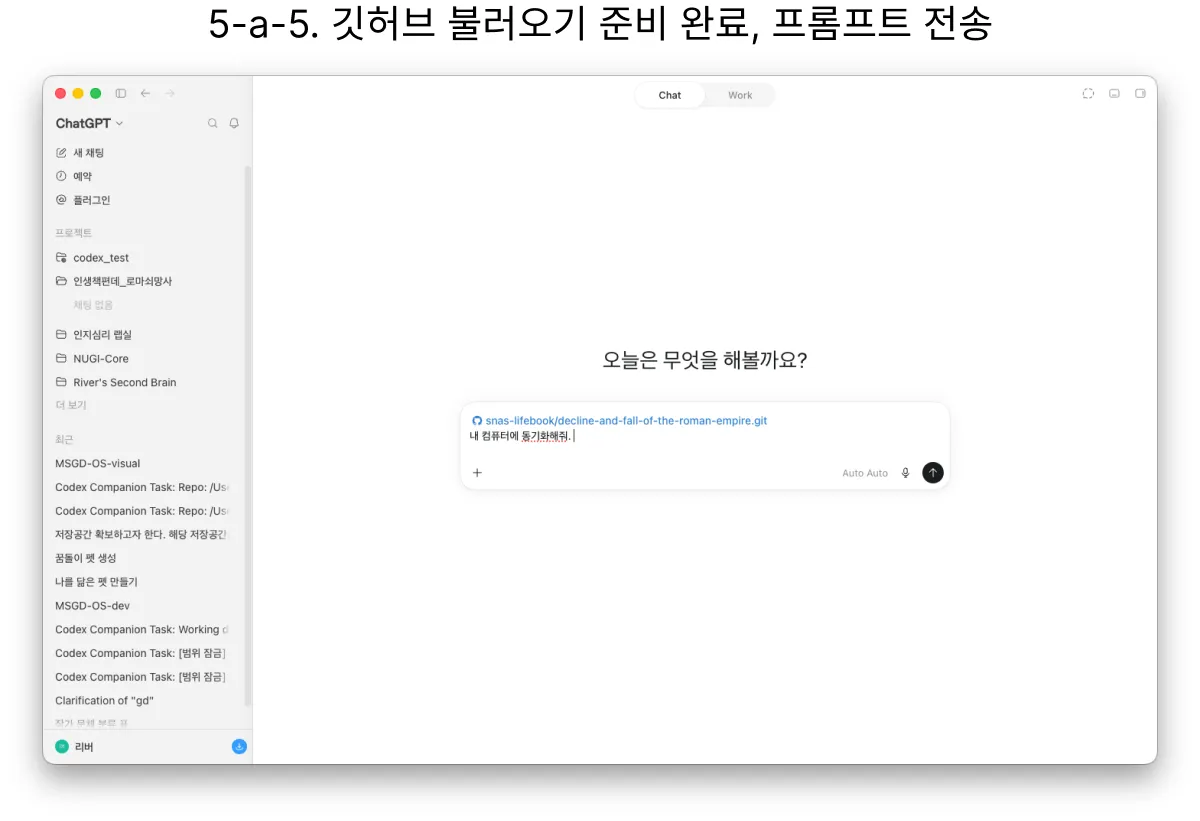Open search with the magnifier icon
This screenshot has width=1200, height=821.
point(212,123)
